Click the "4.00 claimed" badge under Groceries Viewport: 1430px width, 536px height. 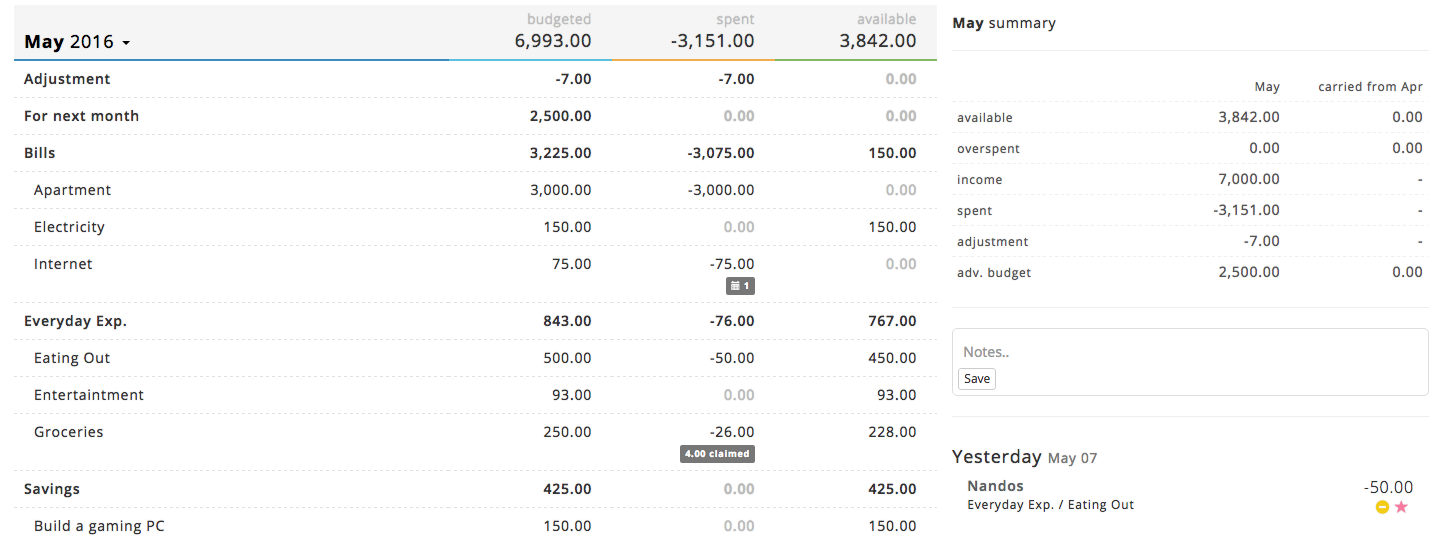tap(717, 454)
